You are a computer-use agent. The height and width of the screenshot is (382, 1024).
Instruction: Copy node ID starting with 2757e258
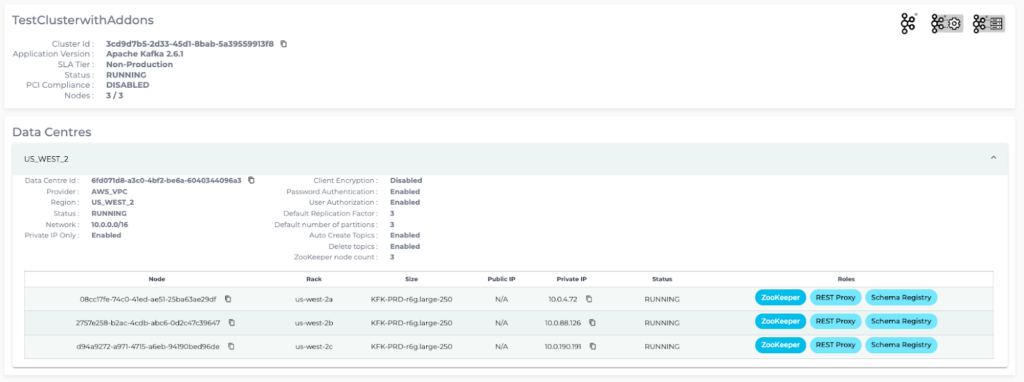[232, 323]
